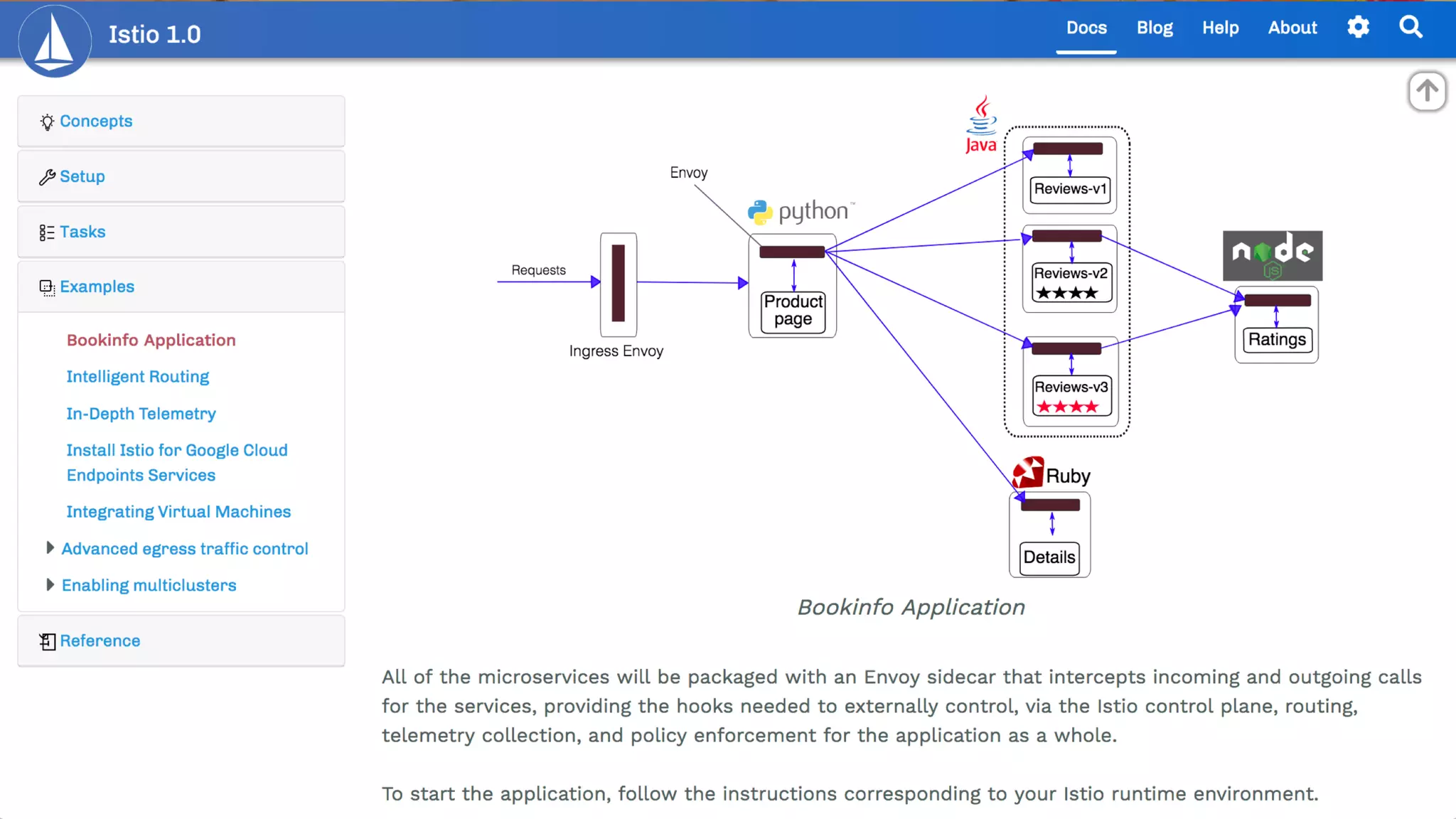Open the Docs tab
Screen dimensions: 1456x819
tap(1086, 28)
